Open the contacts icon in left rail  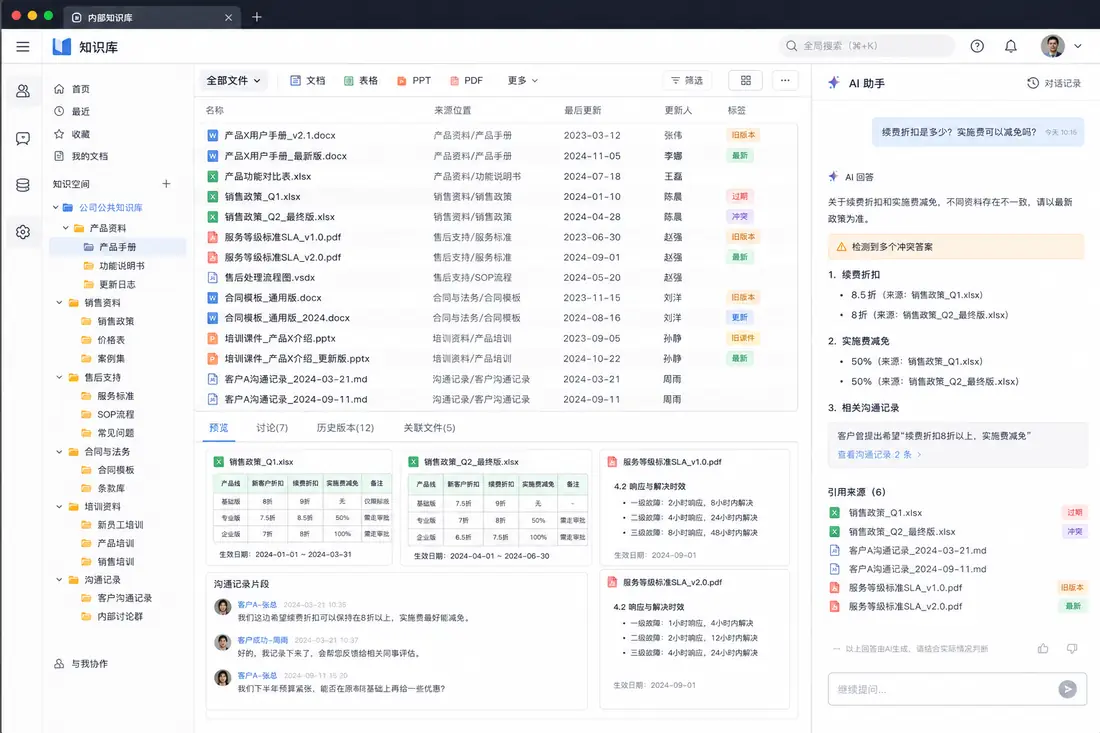pos(23,91)
